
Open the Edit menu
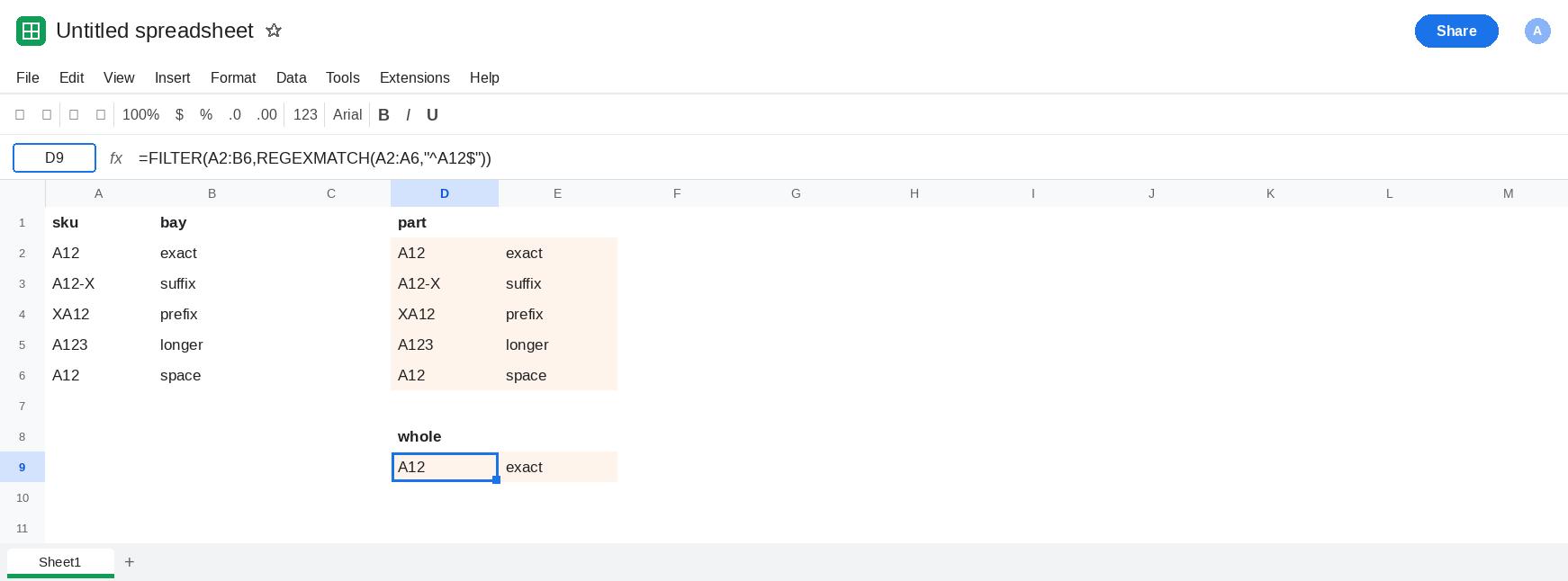click(71, 77)
